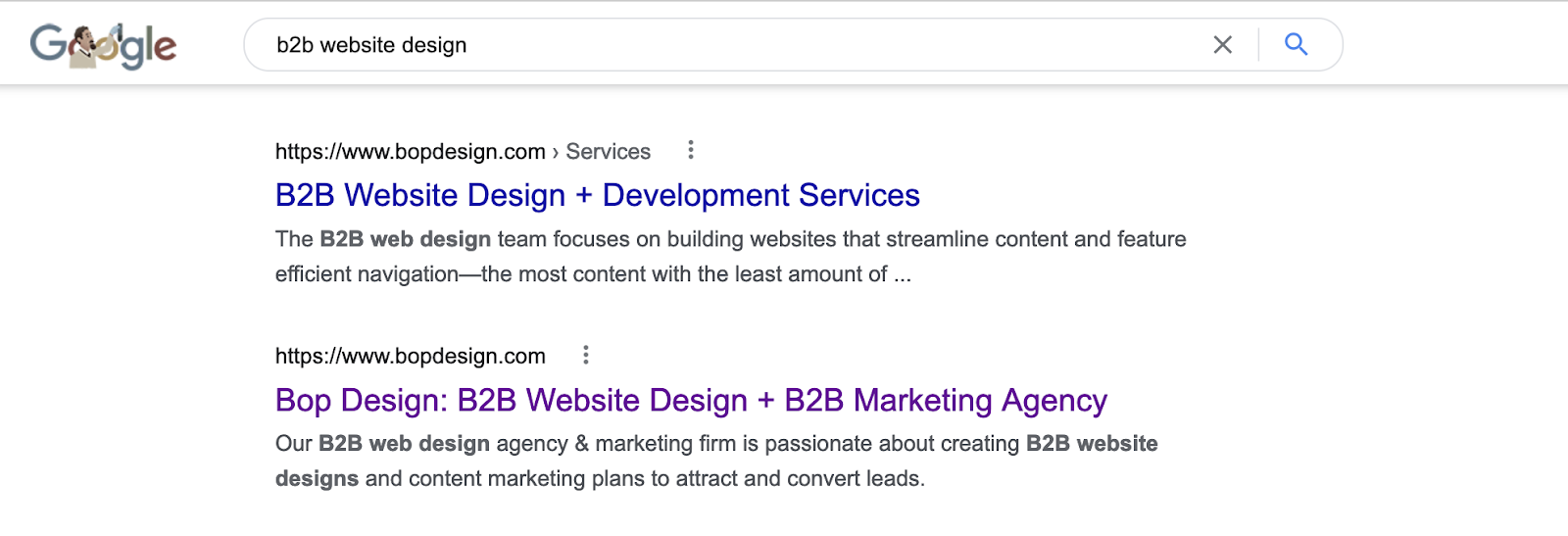Select the snippet starting 'Our B2B web design agency'
The width and height of the screenshot is (1568, 536).
click(716, 462)
